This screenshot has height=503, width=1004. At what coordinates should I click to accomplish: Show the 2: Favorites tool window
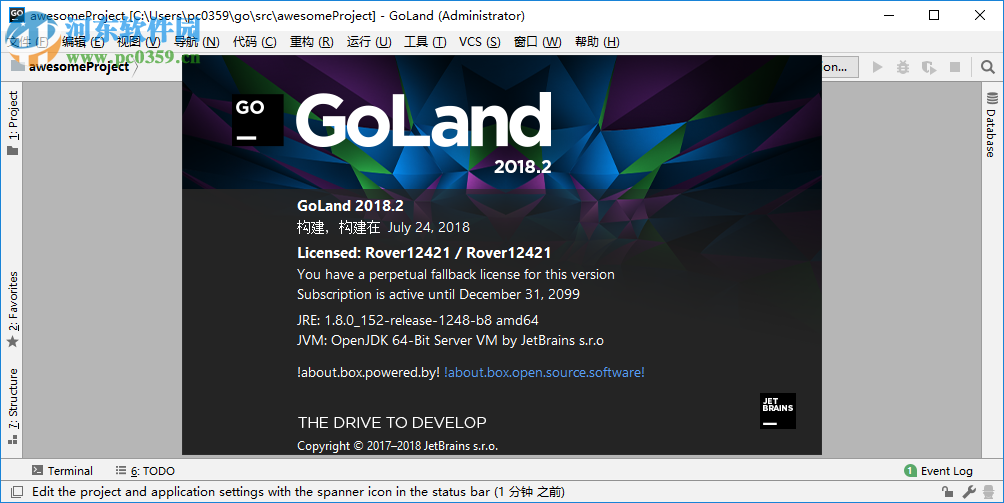pos(13,308)
